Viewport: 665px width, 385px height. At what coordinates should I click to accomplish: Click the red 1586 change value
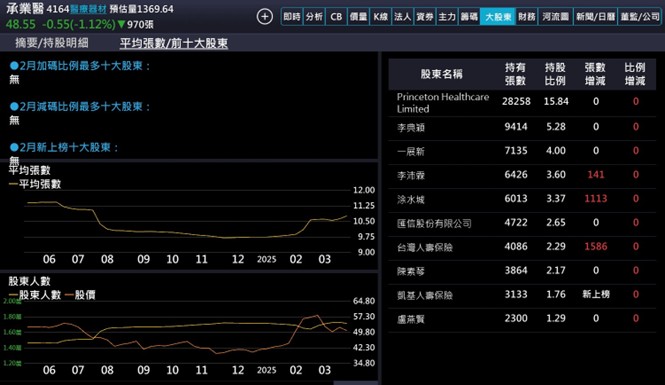tap(596, 246)
